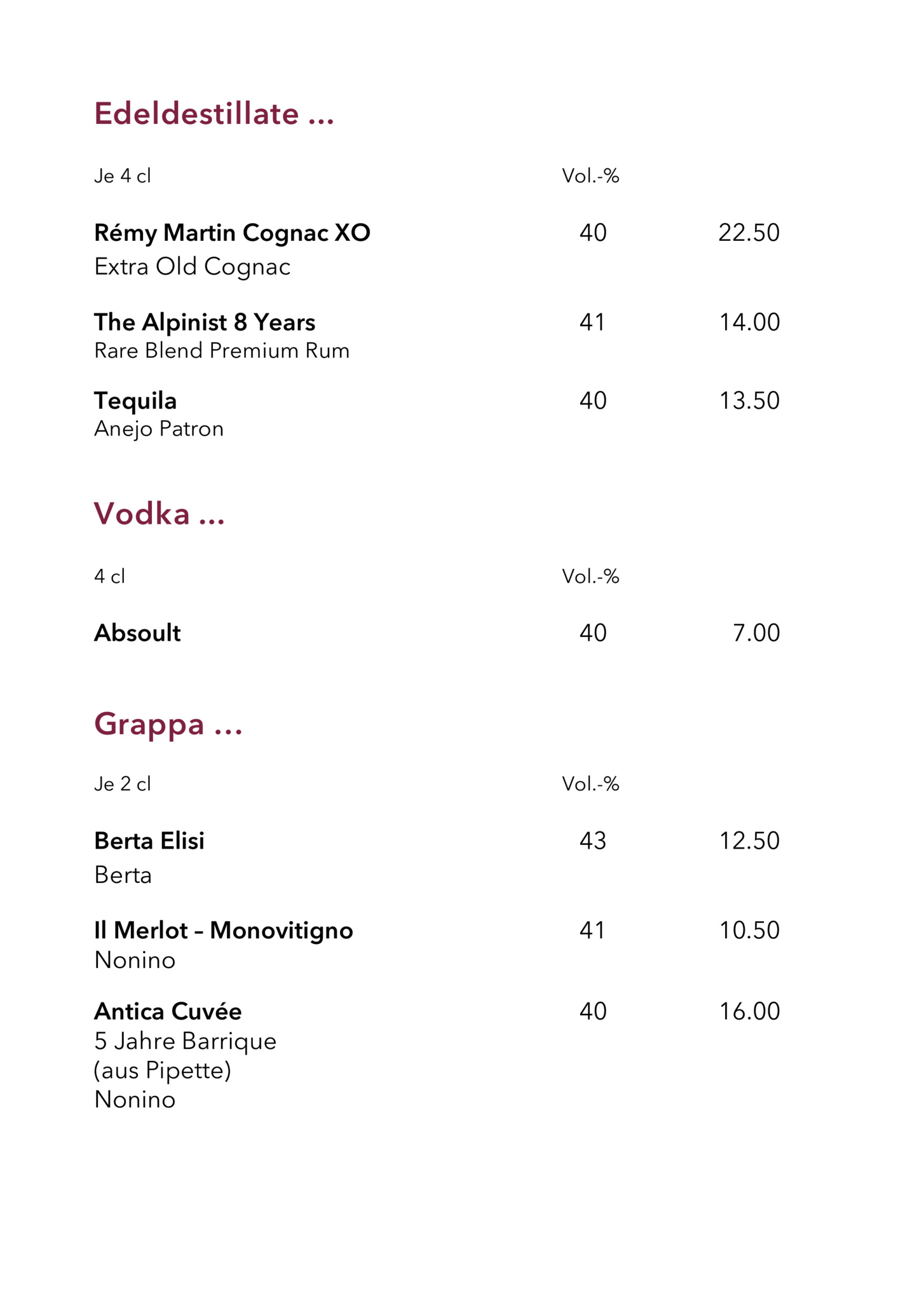Image resolution: width=924 pixels, height=1312 pixels.
Task: Click the 5 Jahre Barrique description
Action: pyautogui.click(x=186, y=1042)
